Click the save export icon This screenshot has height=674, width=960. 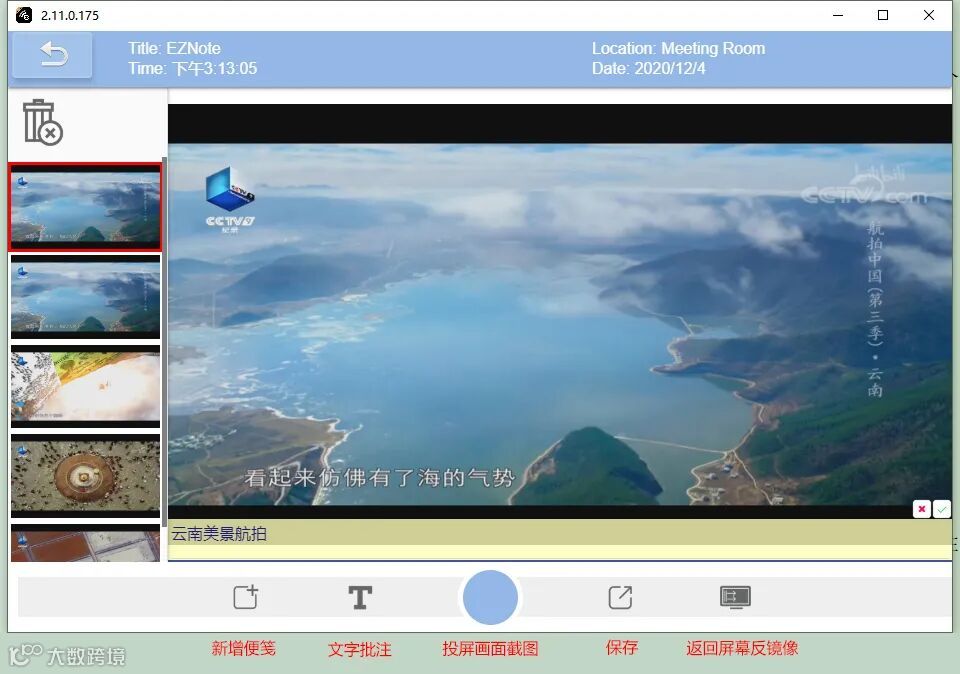620,597
